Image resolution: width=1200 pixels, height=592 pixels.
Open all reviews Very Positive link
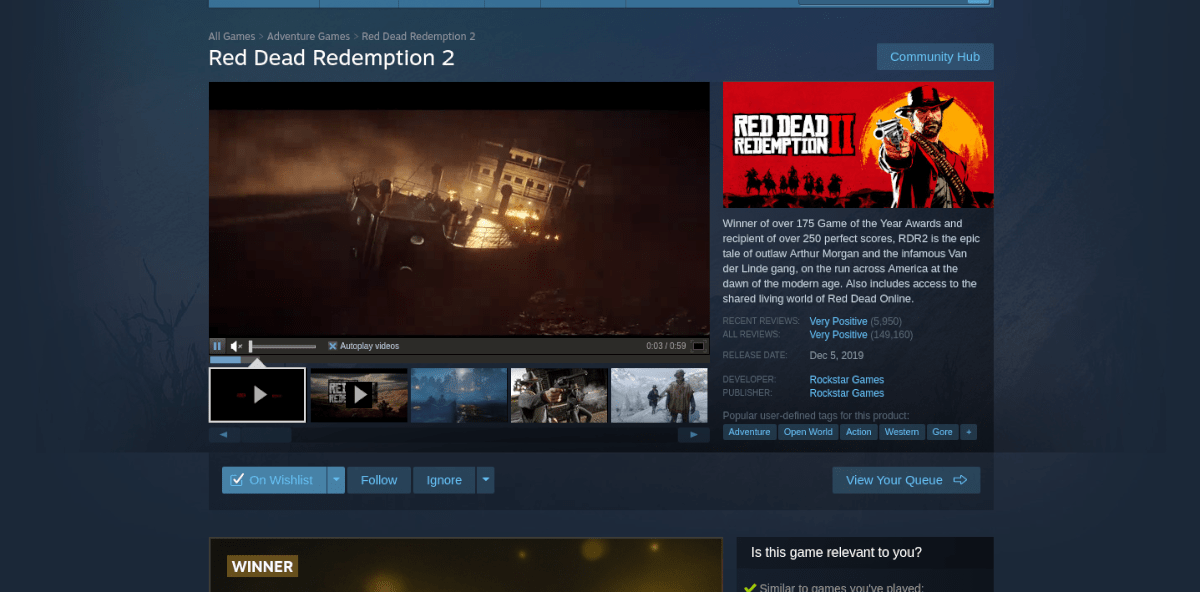coord(838,335)
